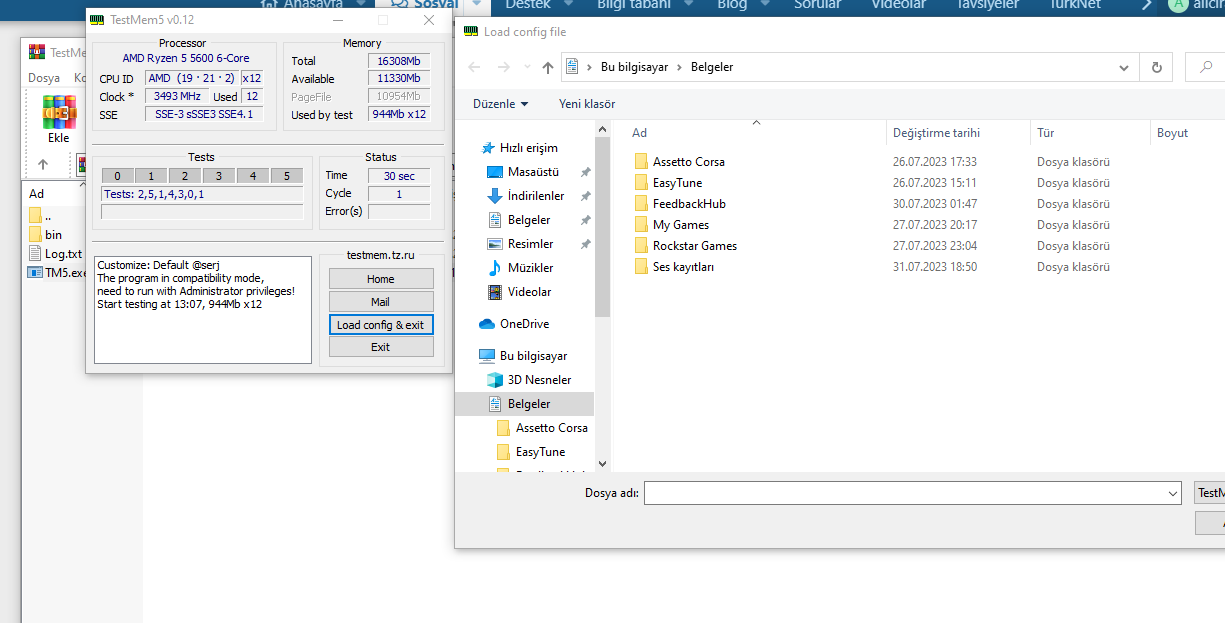
Task: Open Resimler in navigation pane
Action: point(530,244)
